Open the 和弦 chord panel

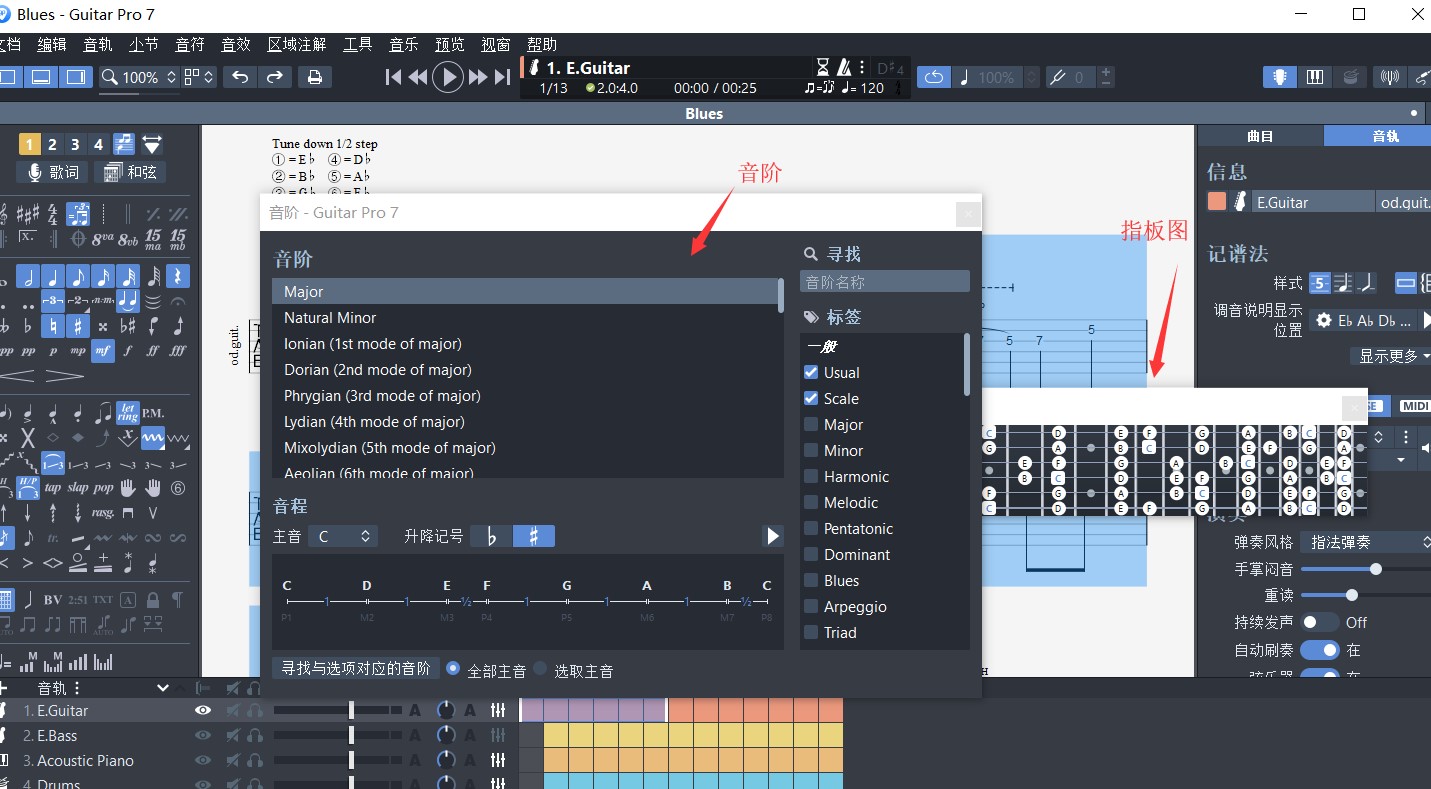131,172
